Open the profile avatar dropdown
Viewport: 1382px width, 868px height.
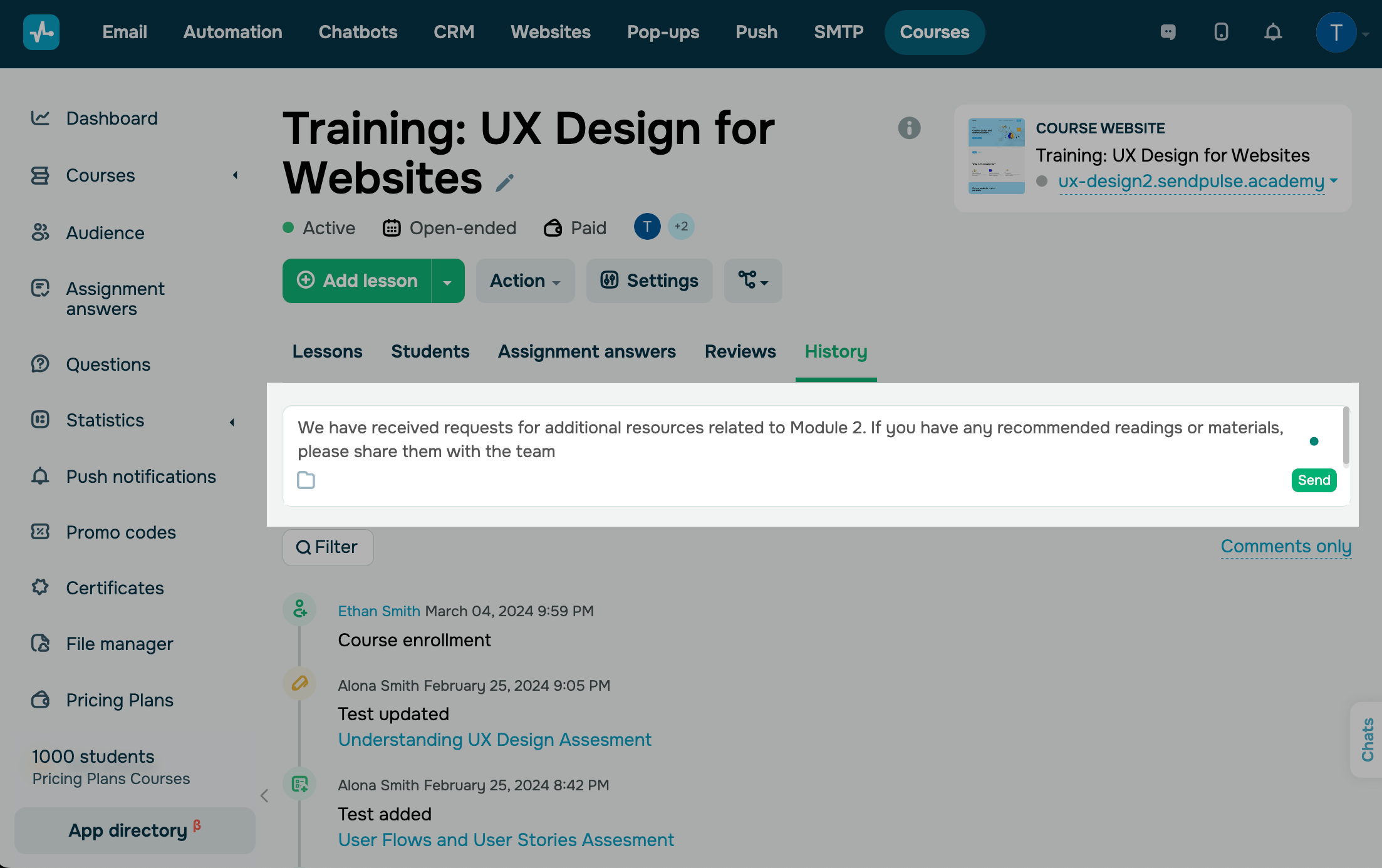point(1336,32)
